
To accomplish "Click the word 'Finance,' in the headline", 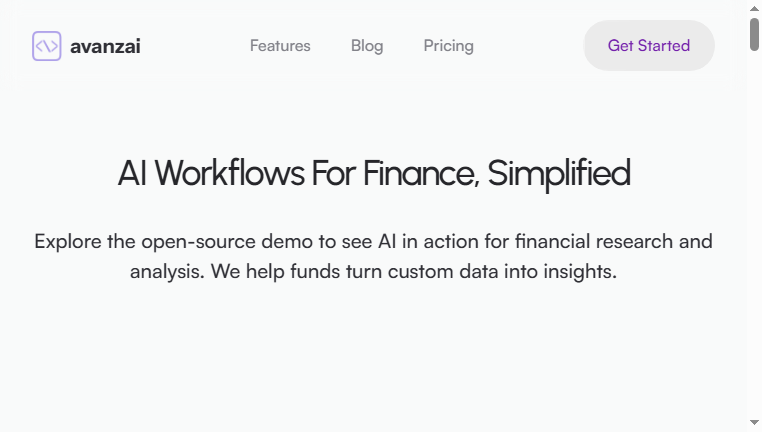I will (421, 173).
